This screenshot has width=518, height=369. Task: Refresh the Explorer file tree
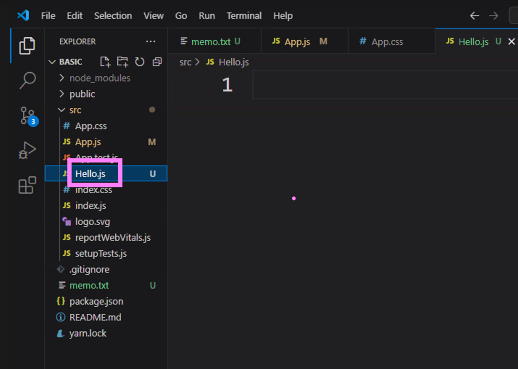click(140, 62)
